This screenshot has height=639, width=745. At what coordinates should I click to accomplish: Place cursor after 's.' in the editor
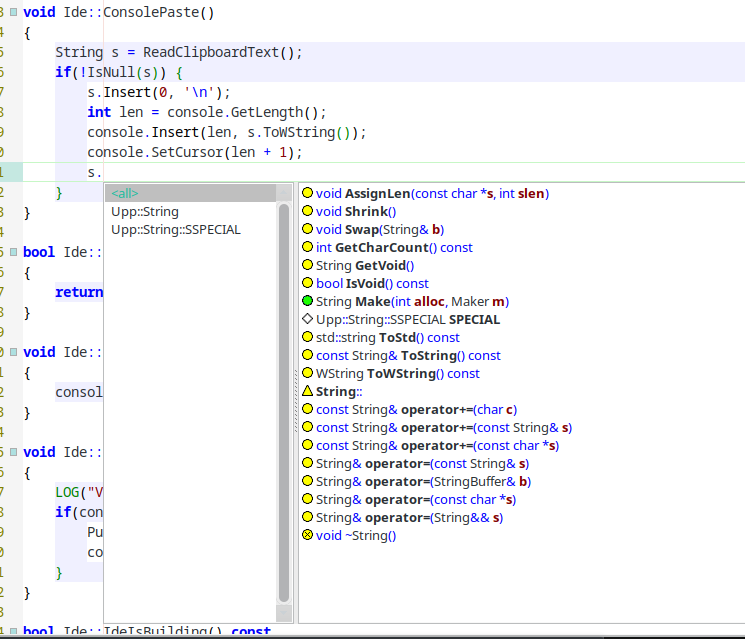tap(104, 172)
